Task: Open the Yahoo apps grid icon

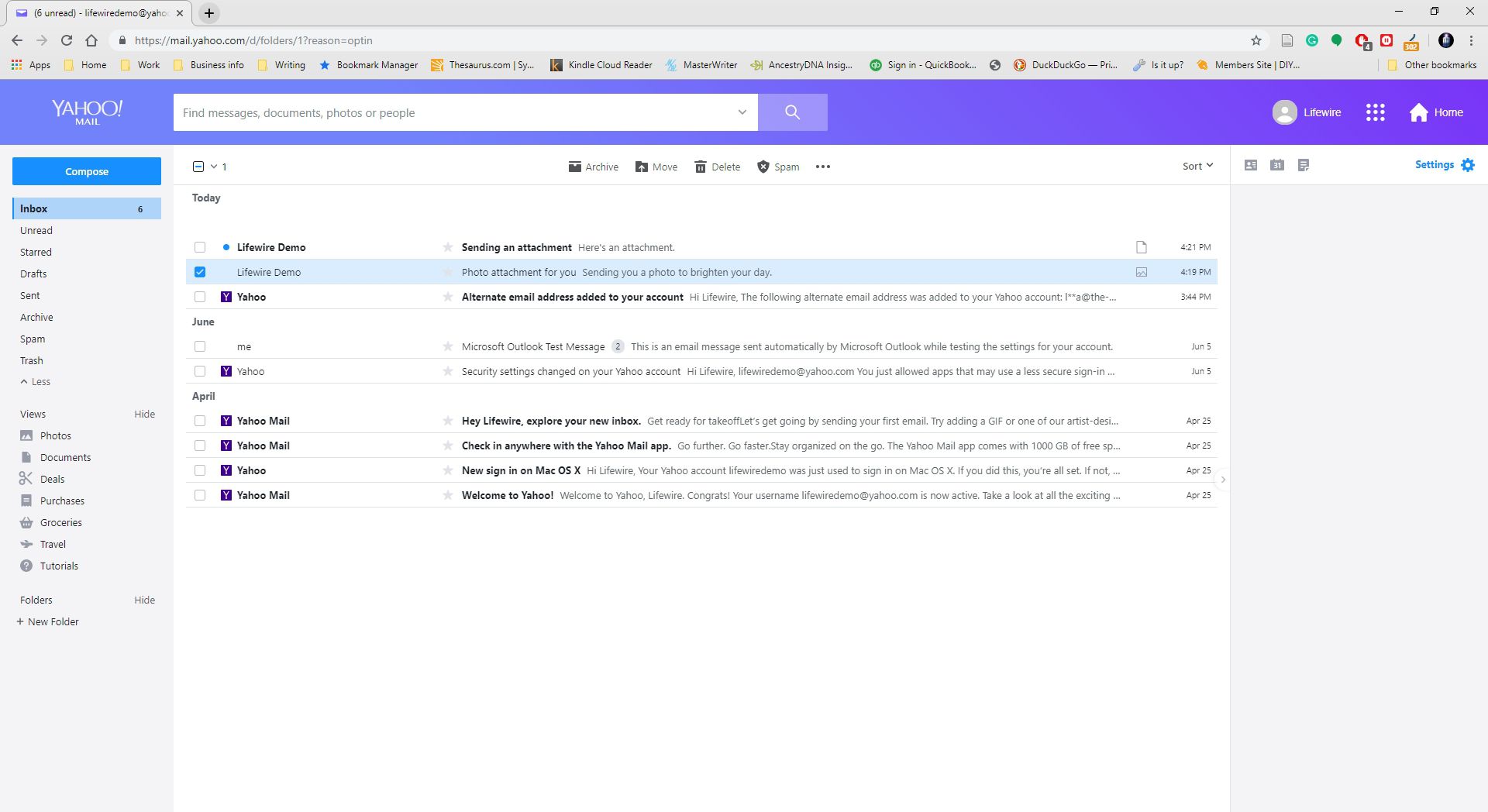Action: click(1375, 112)
